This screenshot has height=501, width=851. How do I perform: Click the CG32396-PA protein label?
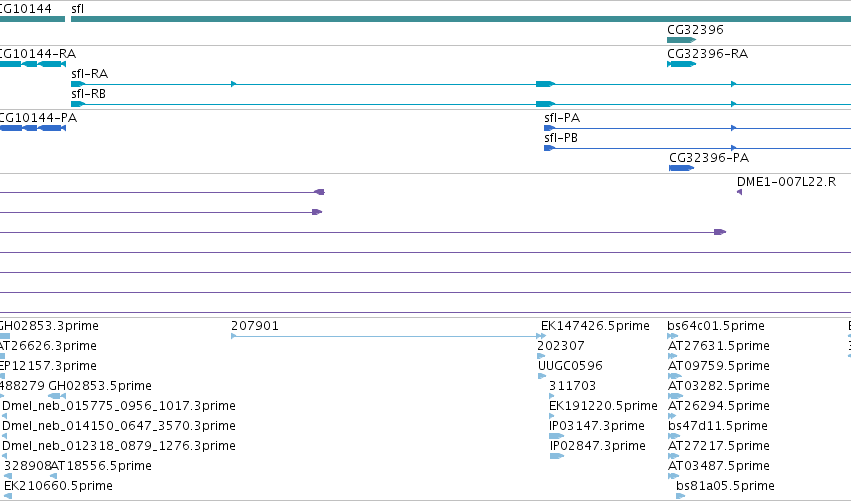[x=709, y=158]
